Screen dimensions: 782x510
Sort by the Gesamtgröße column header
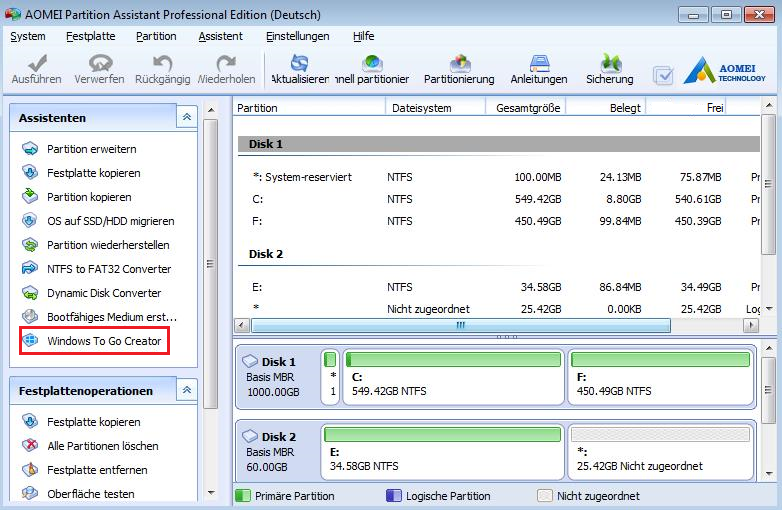tap(526, 108)
